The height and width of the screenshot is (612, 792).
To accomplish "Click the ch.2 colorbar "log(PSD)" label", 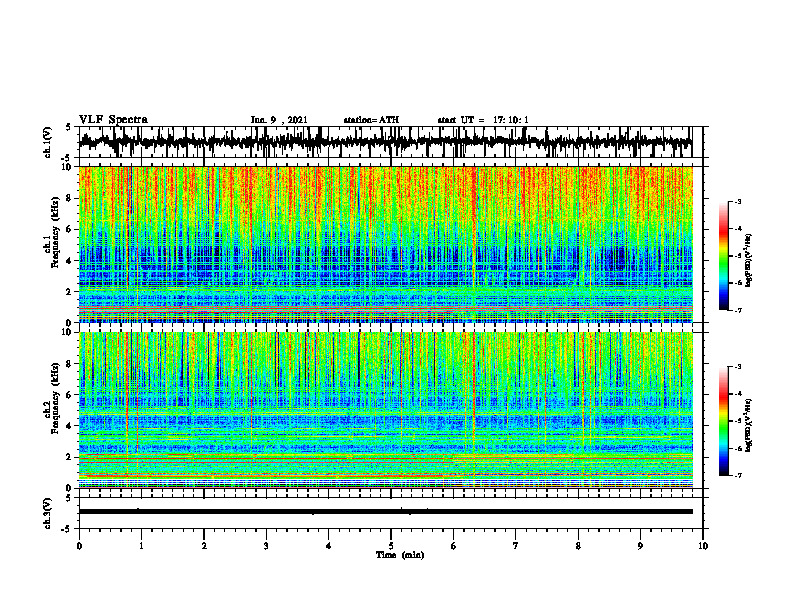I will point(749,425).
